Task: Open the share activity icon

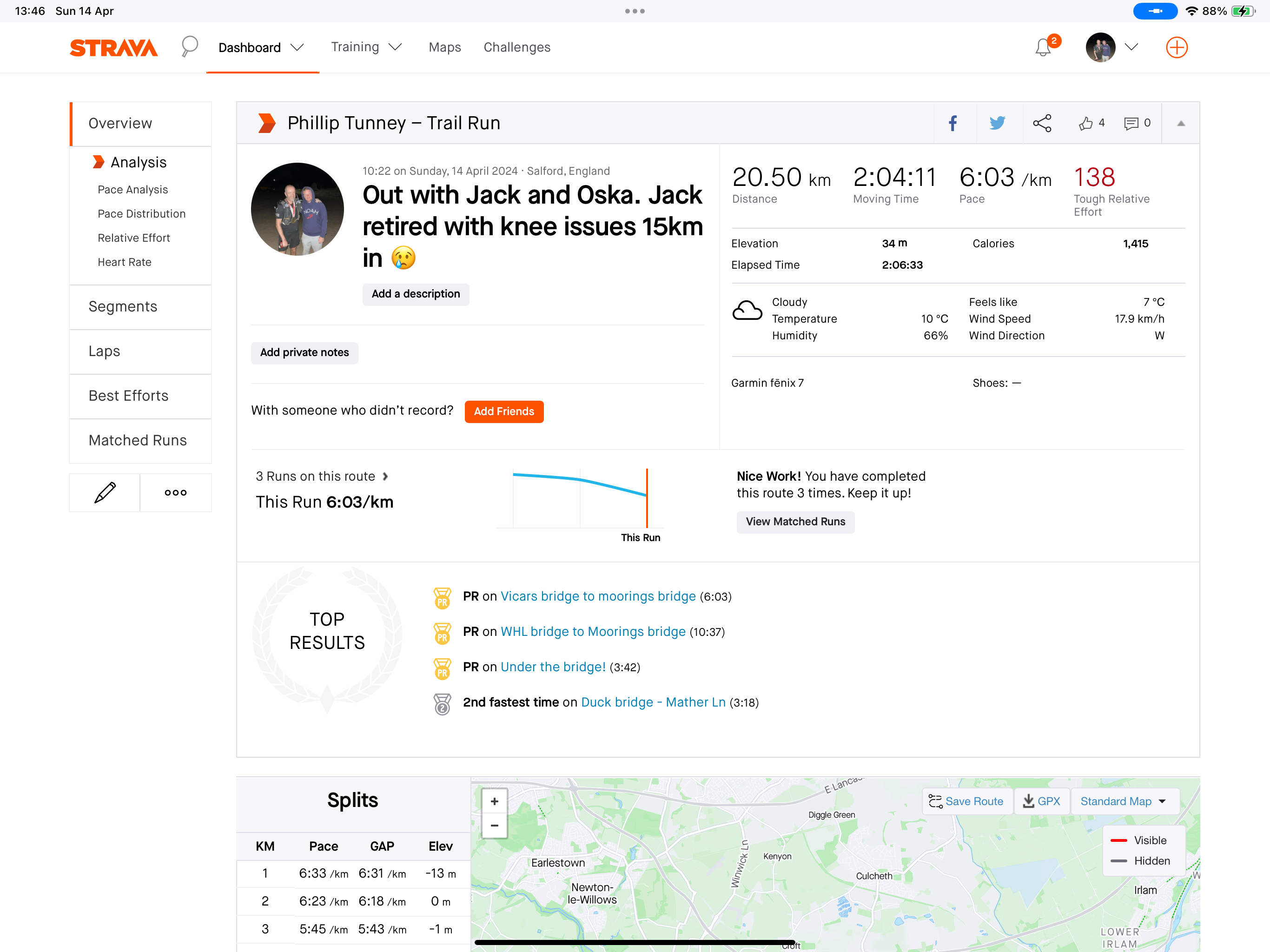Action: pyautogui.click(x=1041, y=123)
